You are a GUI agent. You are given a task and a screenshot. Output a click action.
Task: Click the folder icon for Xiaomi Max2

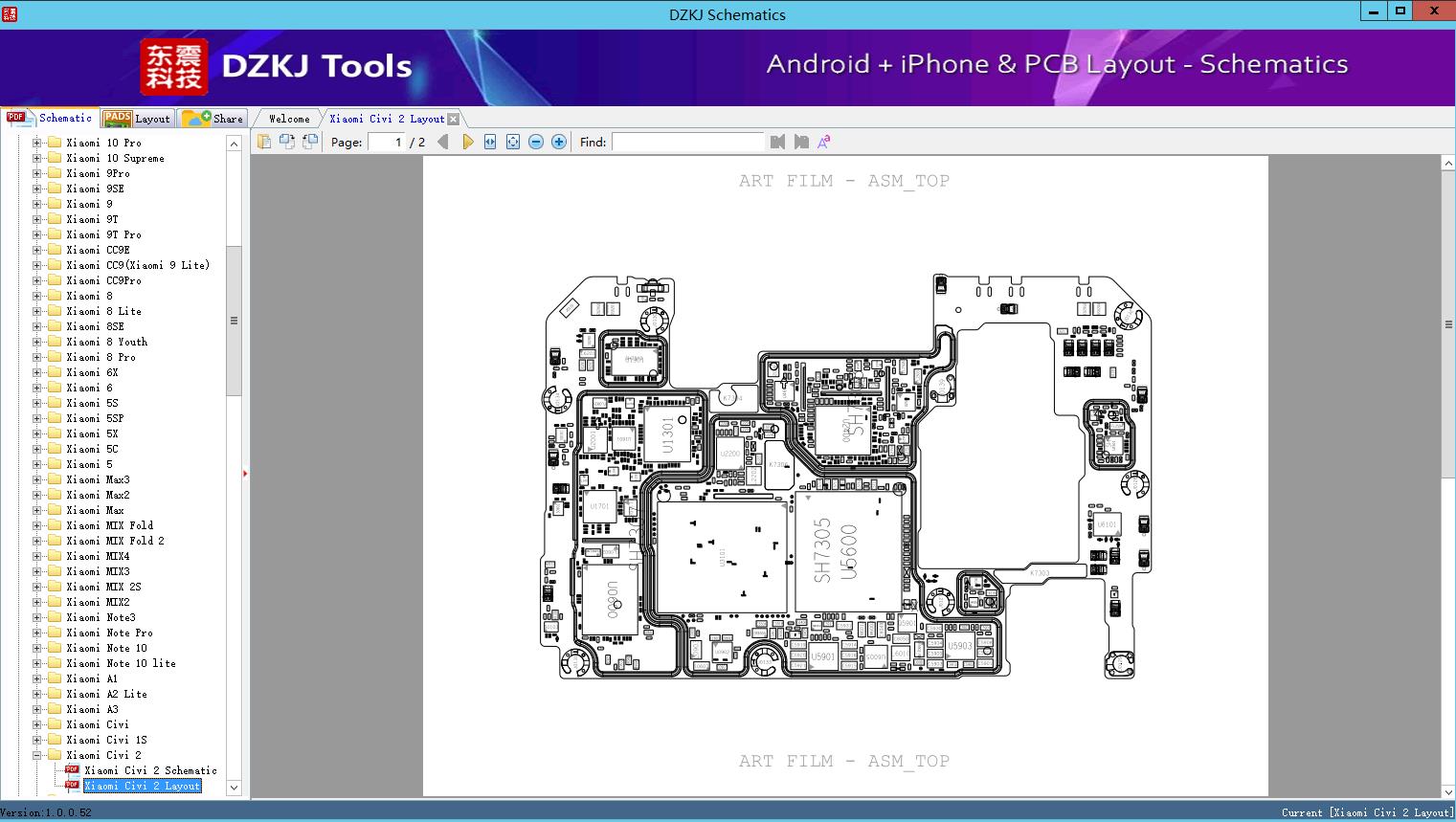tap(55, 495)
